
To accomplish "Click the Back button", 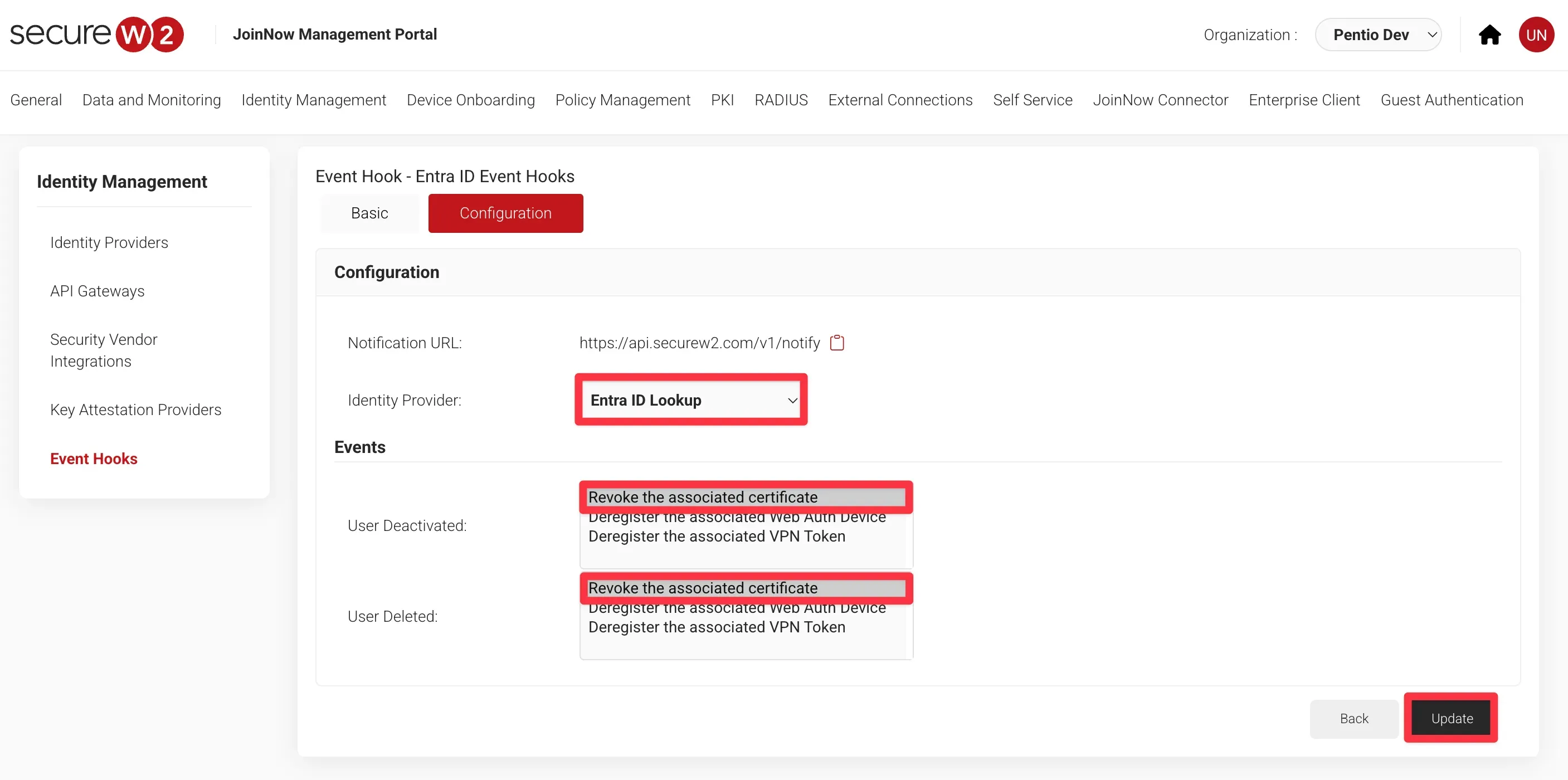I will coord(1353,718).
